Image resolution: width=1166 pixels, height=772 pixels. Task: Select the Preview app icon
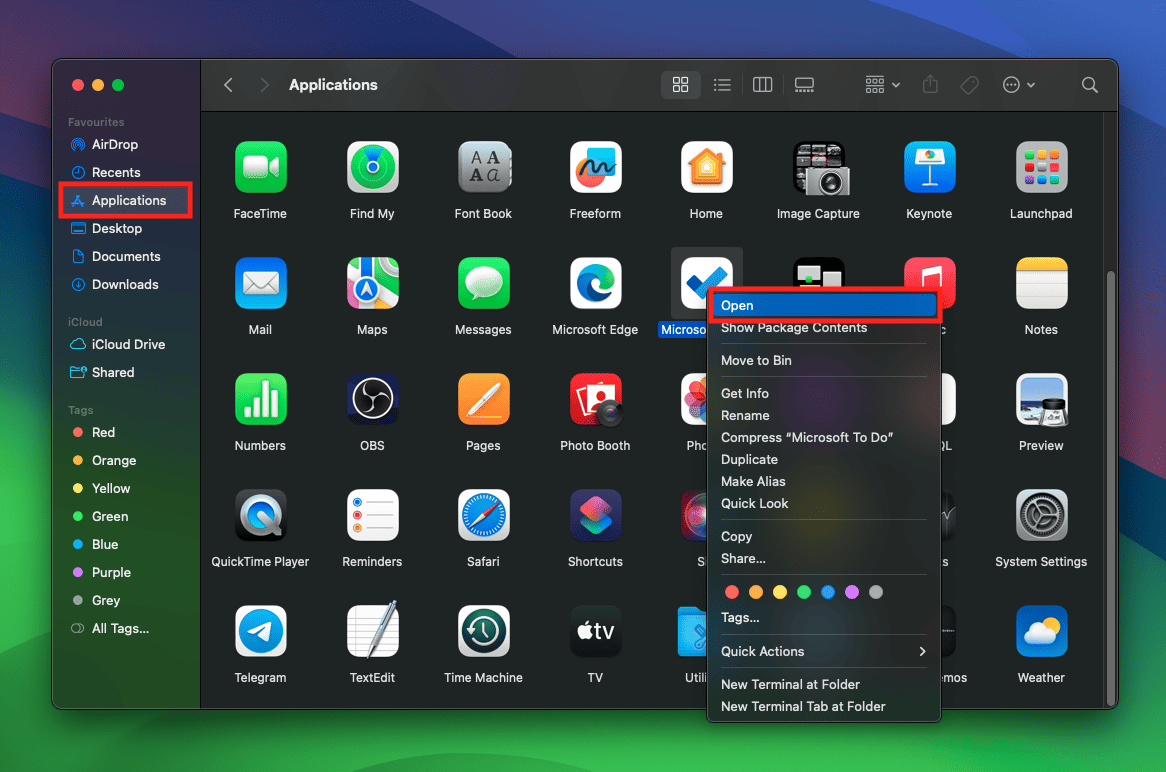click(1041, 399)
